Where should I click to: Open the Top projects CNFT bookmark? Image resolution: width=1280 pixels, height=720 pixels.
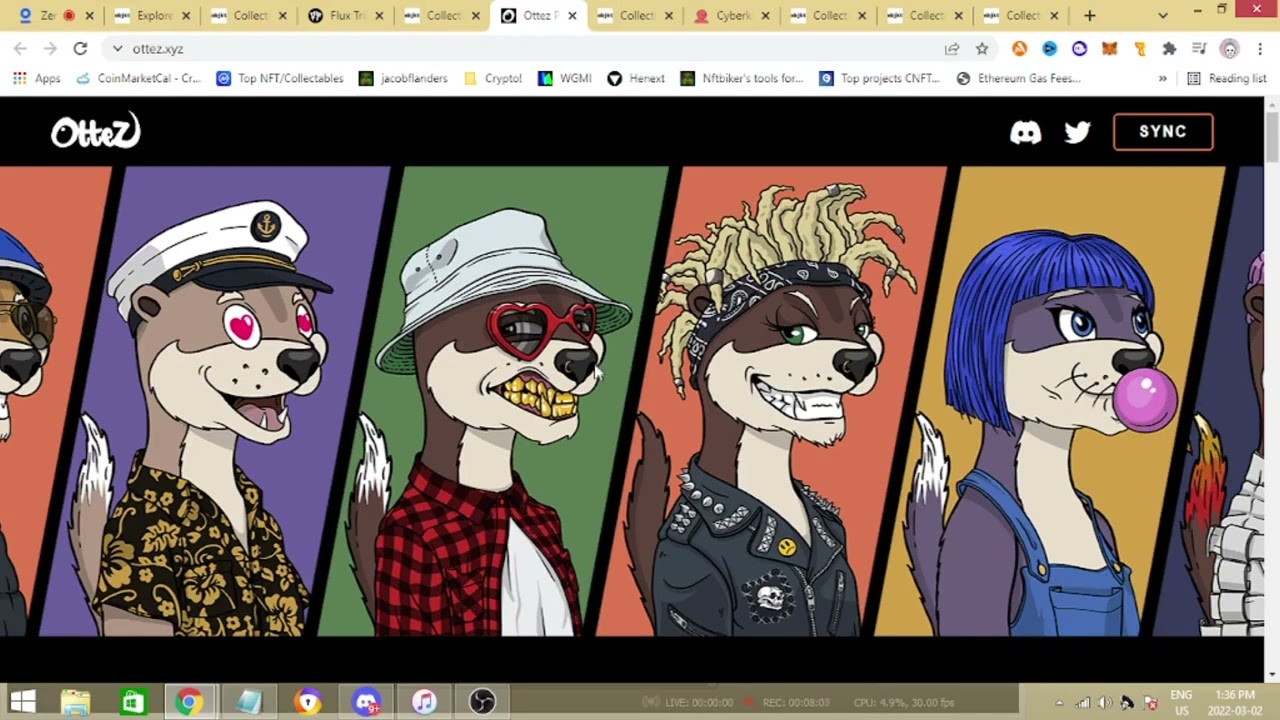coord(879,78)
